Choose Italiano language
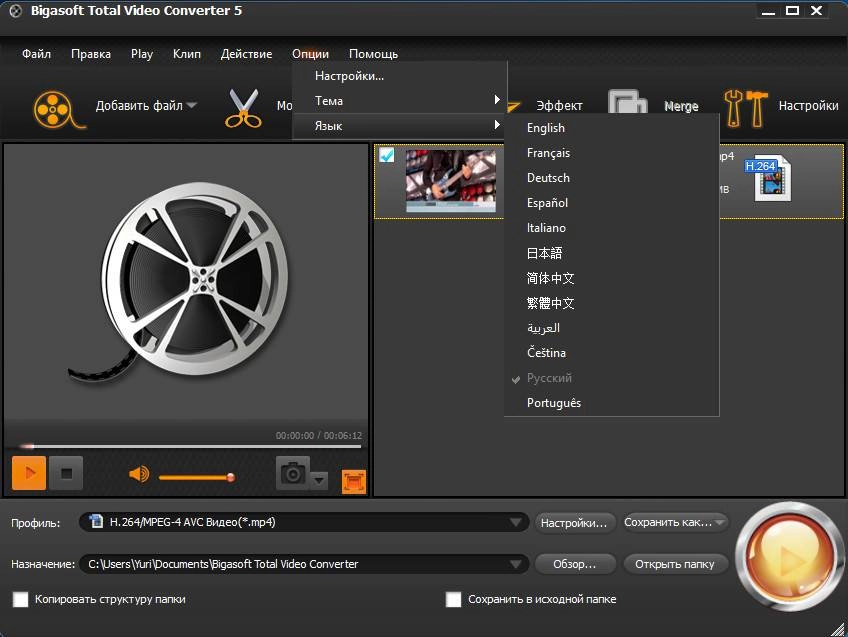 tap(611, 228)
